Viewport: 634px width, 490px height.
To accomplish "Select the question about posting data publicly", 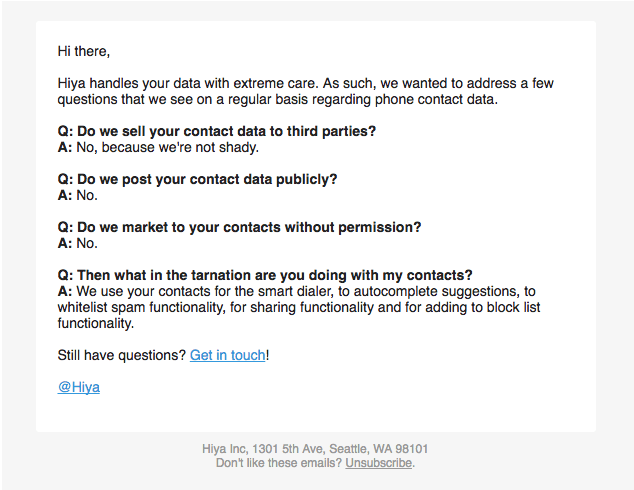I will point(198,179).
